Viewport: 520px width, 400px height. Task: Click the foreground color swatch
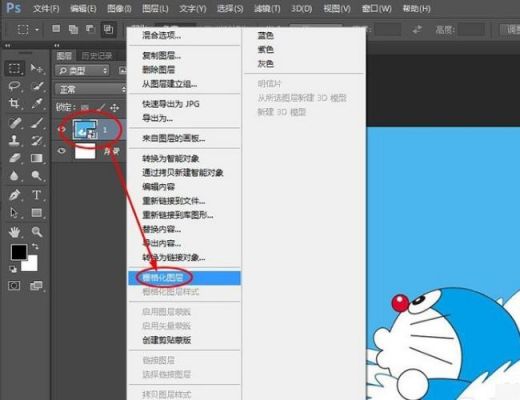(19, 252)
